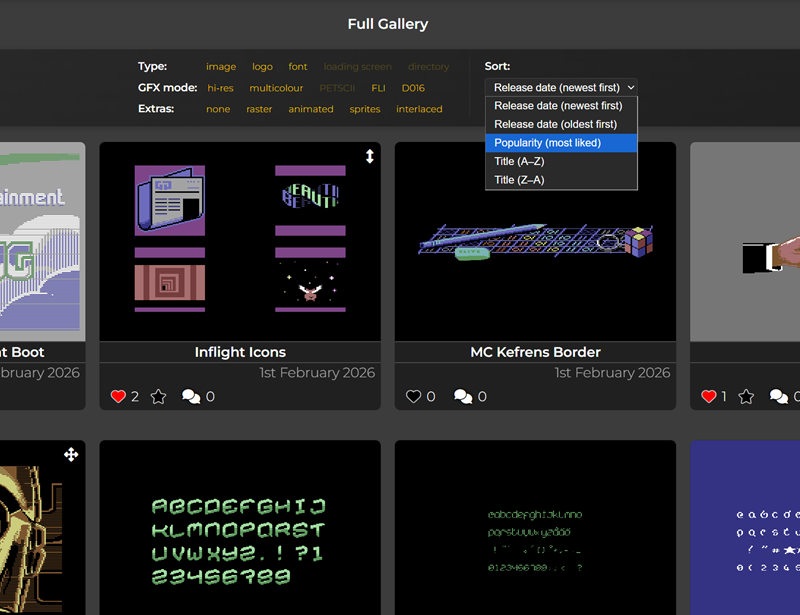Toggle the hi-res GFX mode filter
800x615 pixels.
tap(220, 88)
